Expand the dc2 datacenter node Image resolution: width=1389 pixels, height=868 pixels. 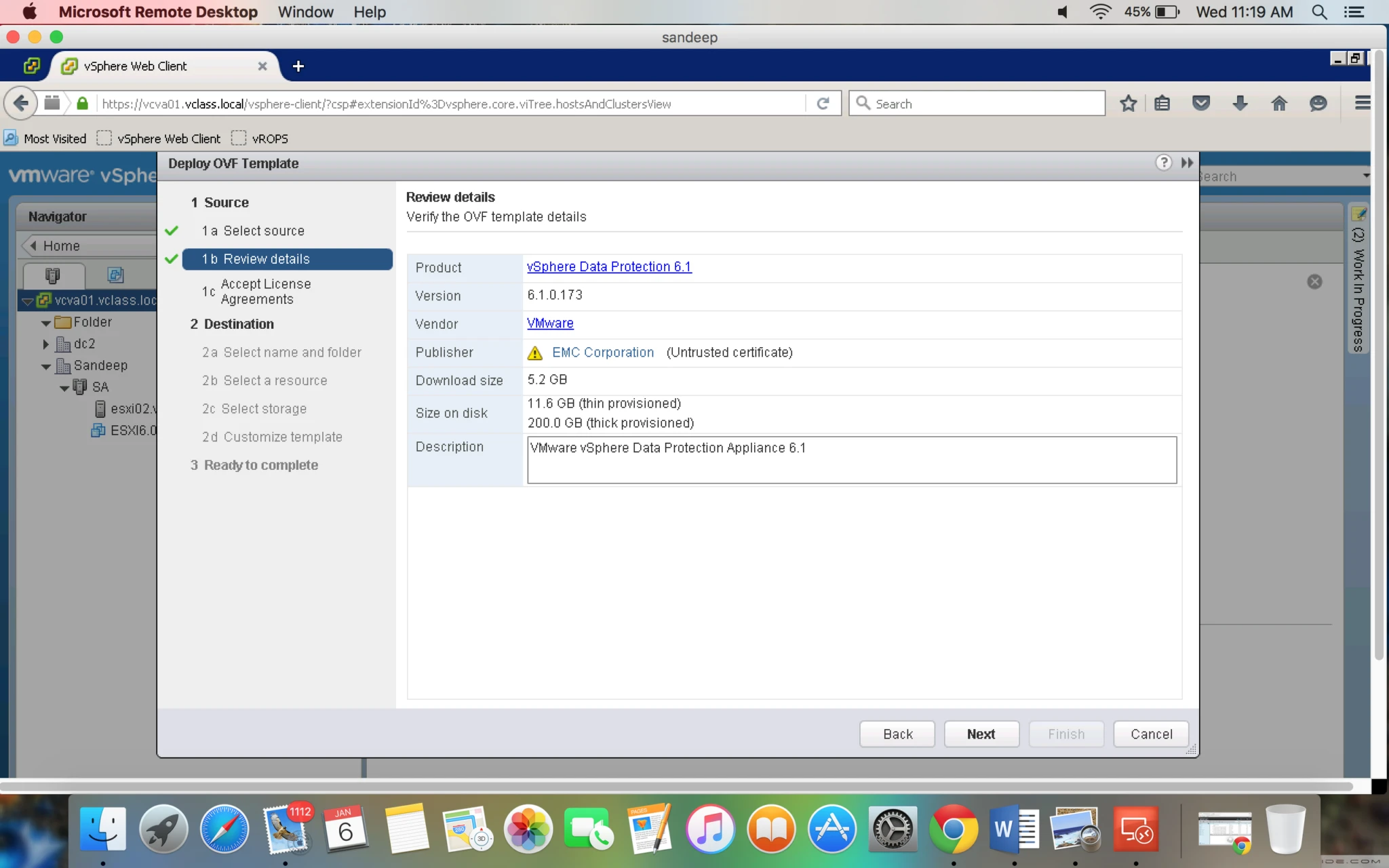coord(45,344)
